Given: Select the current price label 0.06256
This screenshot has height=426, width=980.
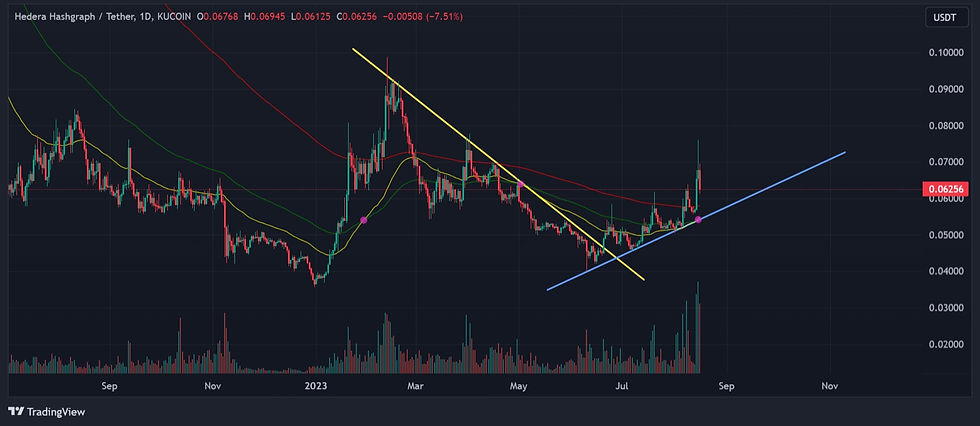Looking at the screenshot, I should 946,189.
